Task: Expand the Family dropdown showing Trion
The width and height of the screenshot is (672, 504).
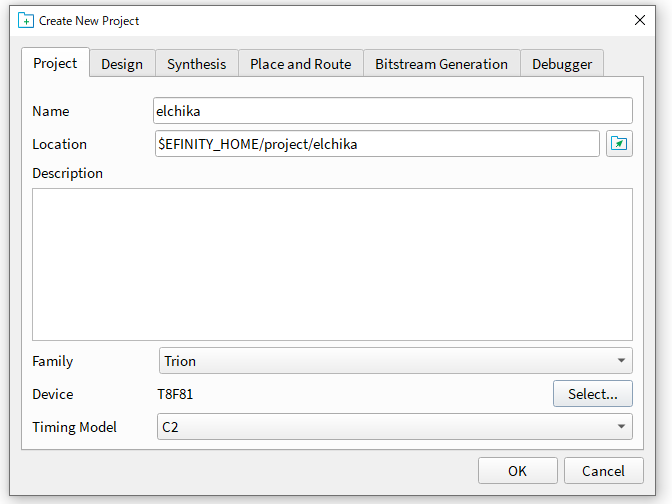Action: tap(395, 361)
